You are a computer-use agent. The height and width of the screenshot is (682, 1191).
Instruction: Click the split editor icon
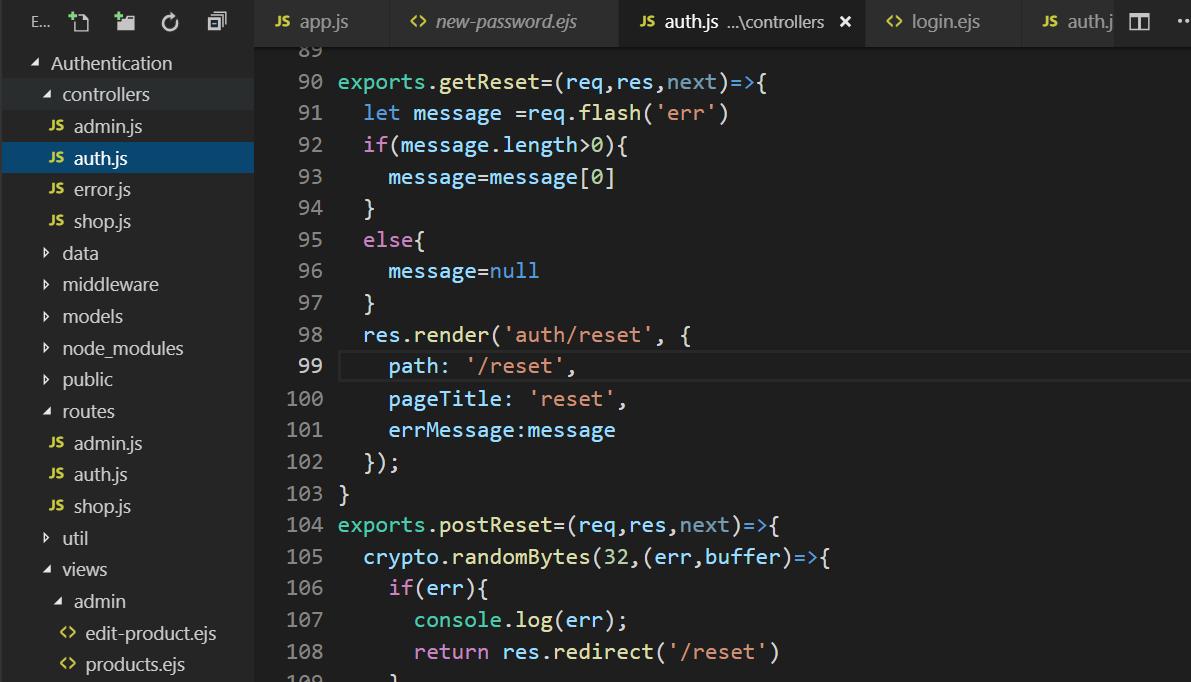point(1139,22)
